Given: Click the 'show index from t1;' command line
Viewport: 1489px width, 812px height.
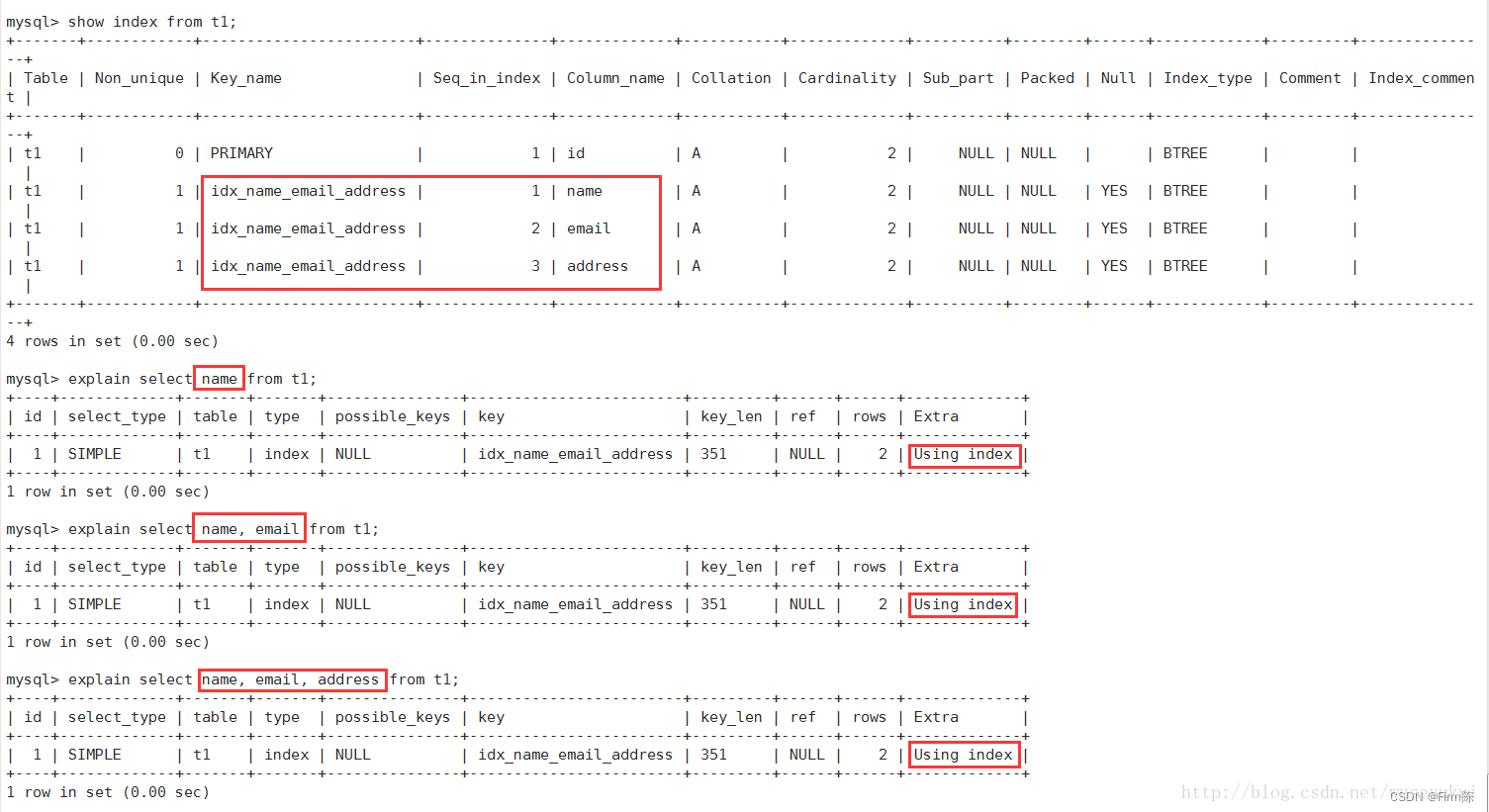Looking at the screenshot, I should click(x=121, y=22).
